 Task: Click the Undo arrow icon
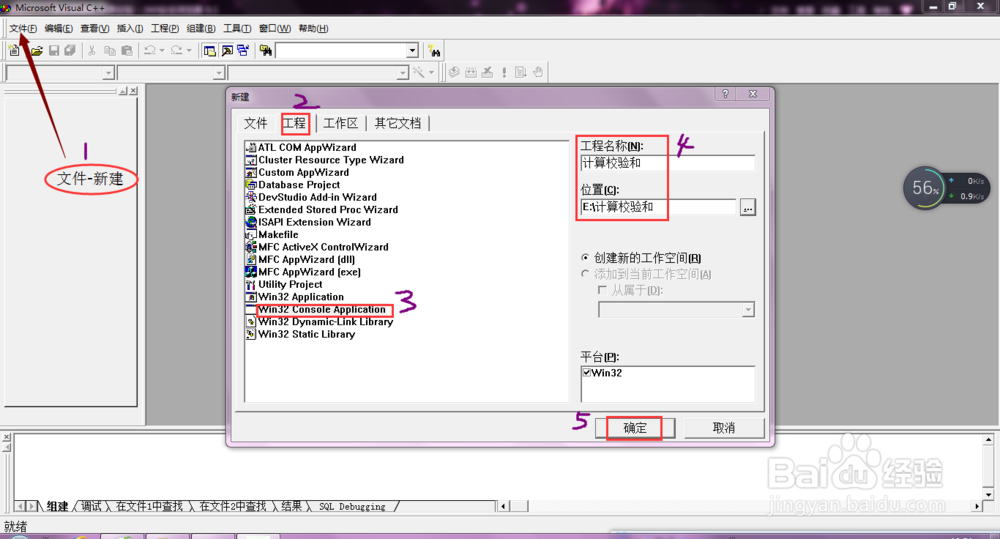[x=150, y=50]
